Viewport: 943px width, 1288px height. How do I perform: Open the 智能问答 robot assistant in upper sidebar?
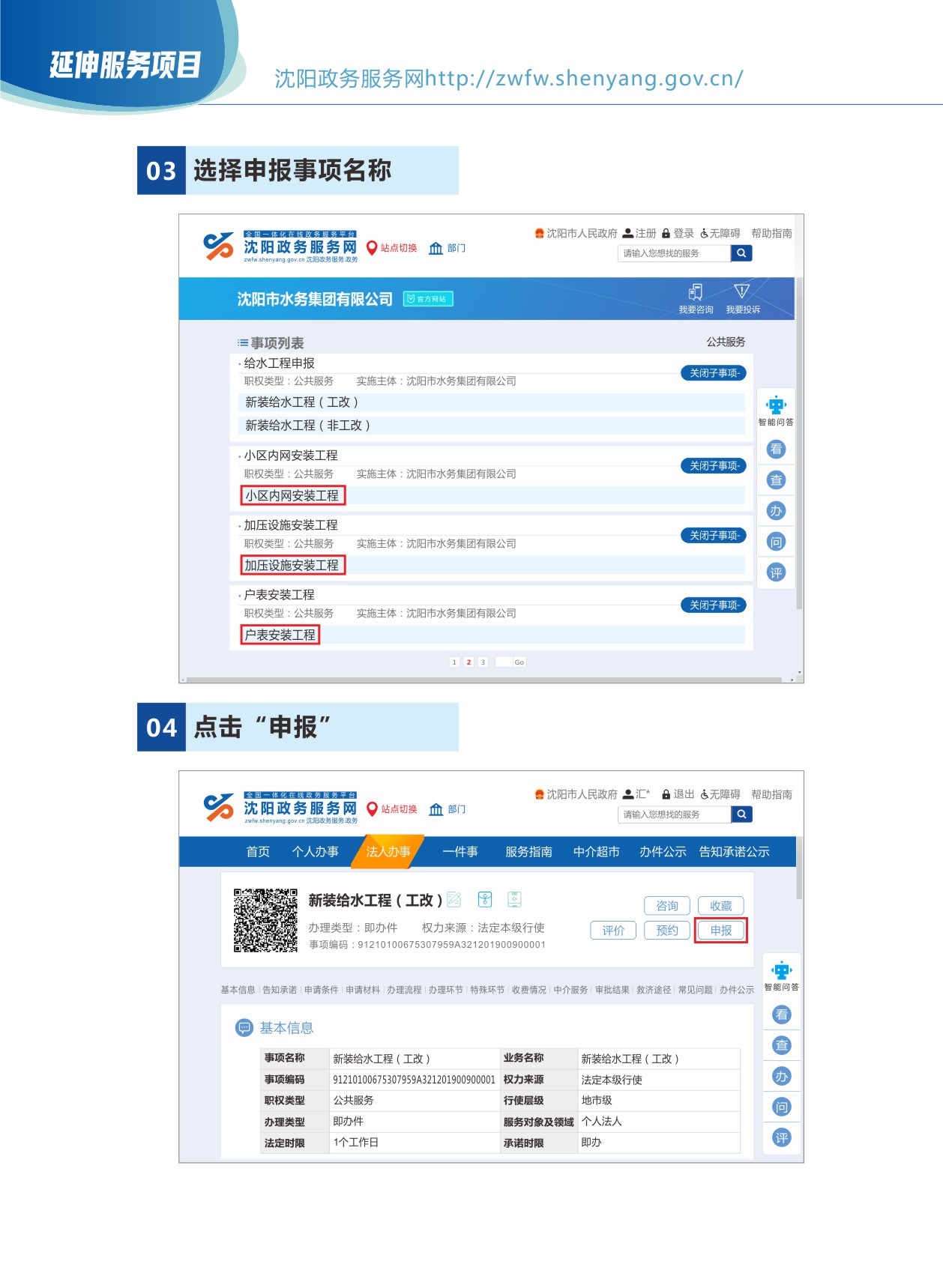[x=776, y=406]
